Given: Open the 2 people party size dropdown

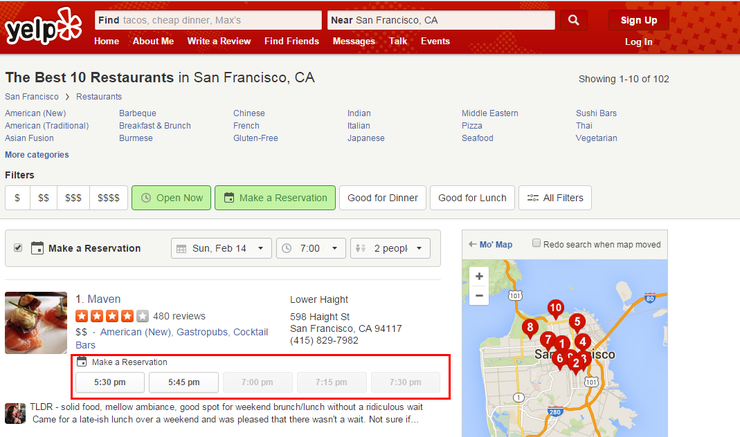Looking at the screenshot, I should click(x=390, y=248).
